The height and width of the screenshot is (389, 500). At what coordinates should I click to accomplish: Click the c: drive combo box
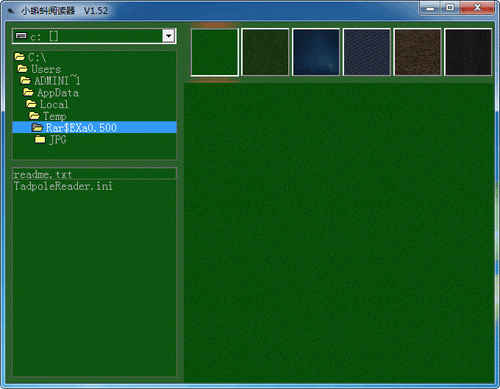tap(94, 36)
